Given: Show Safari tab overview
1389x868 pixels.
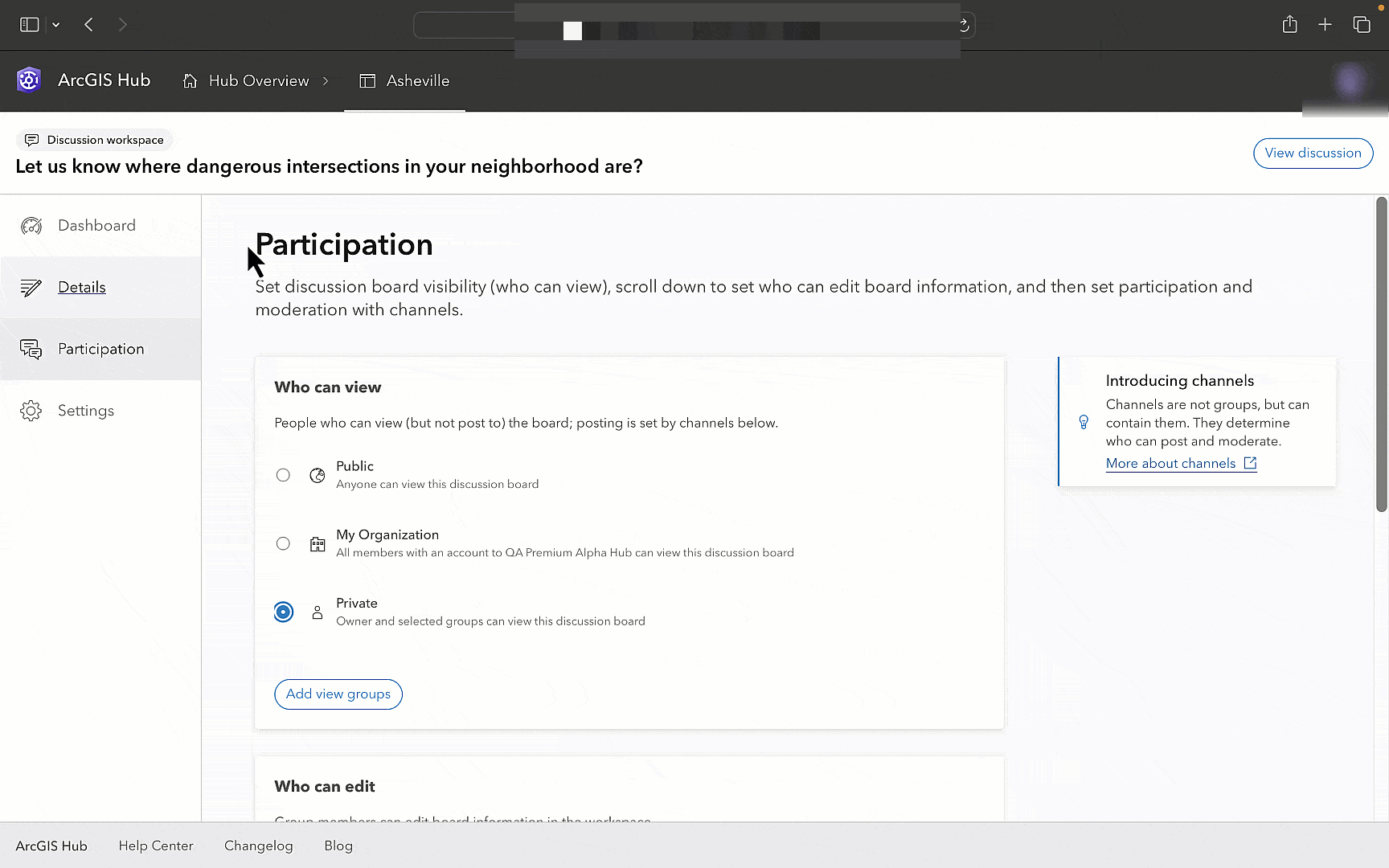Looking at the screenshot, I should point(1361,25).
